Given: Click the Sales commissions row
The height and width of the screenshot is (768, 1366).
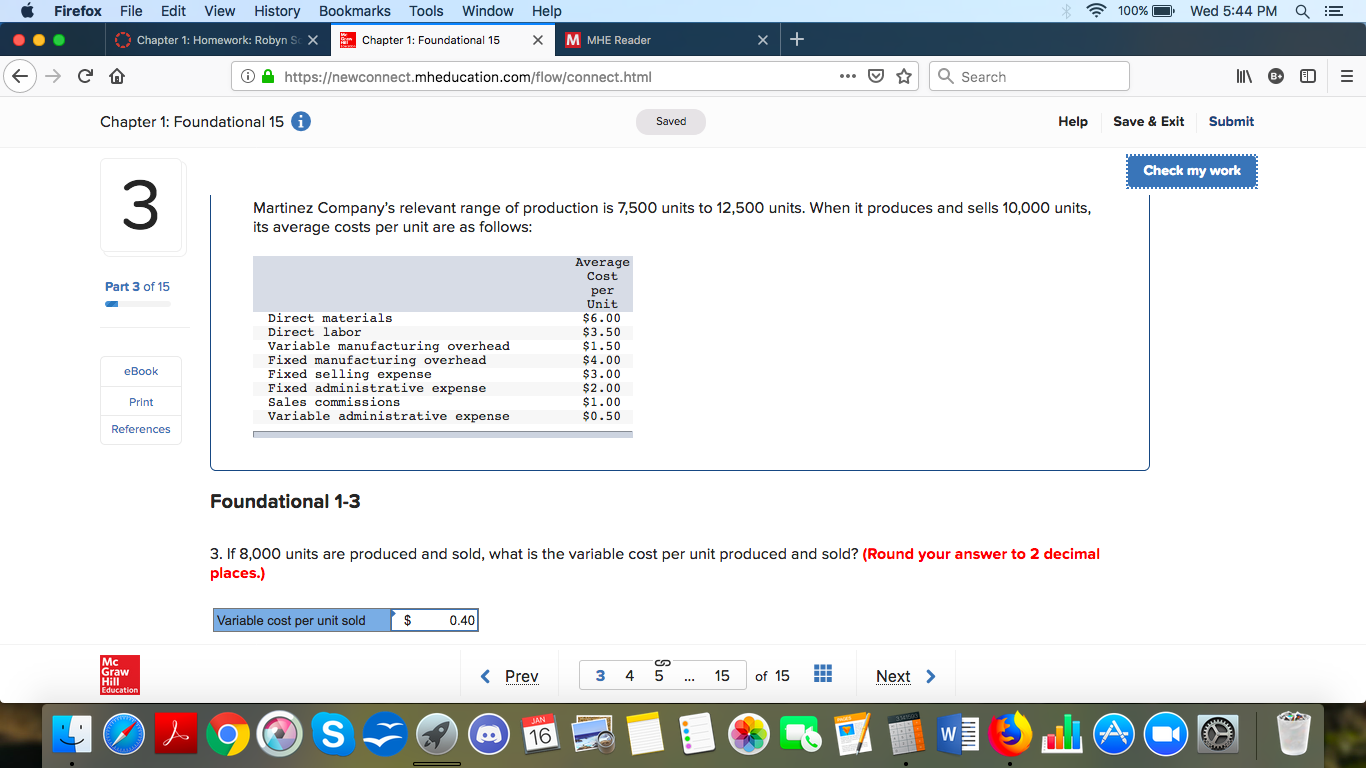Looking at the screenshot, I should 443,402.
